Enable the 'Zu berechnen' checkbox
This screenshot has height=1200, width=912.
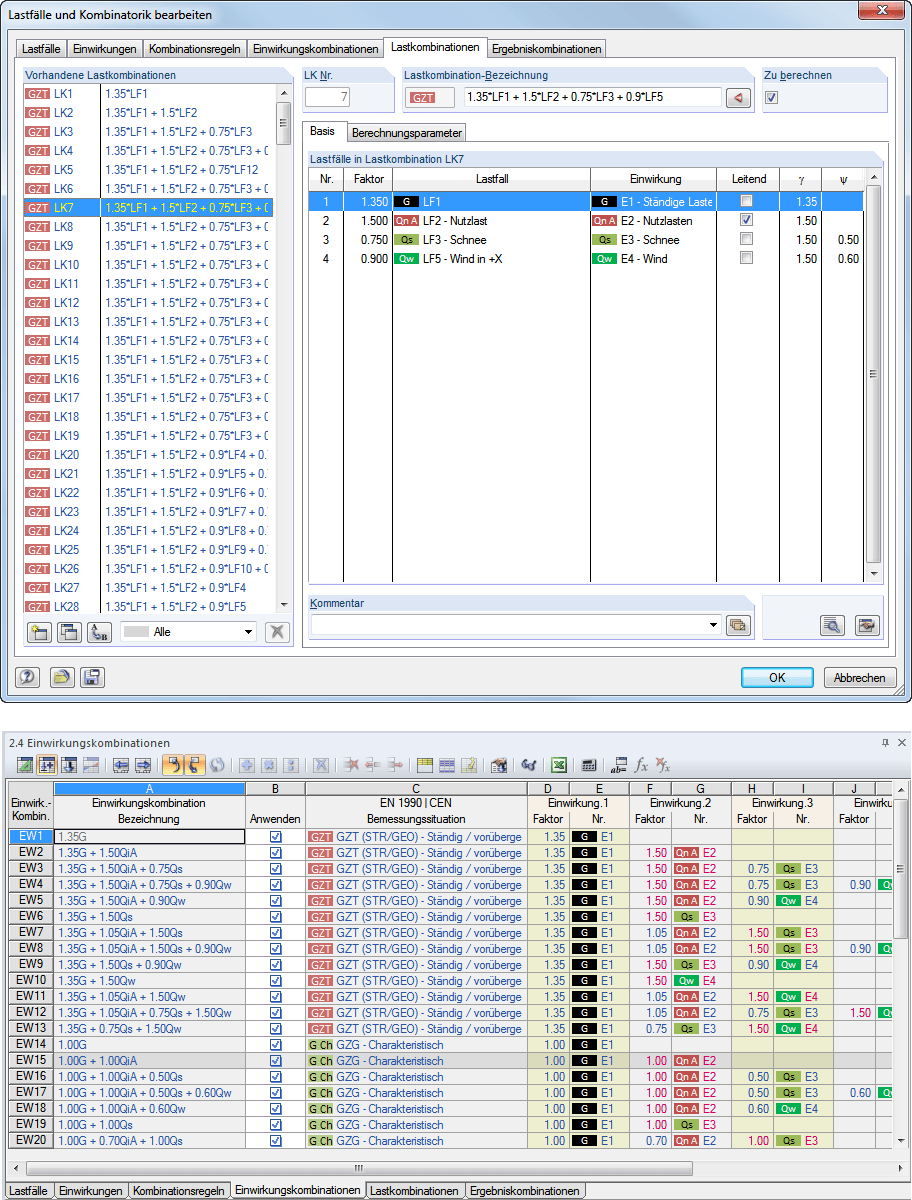(773, 97)
